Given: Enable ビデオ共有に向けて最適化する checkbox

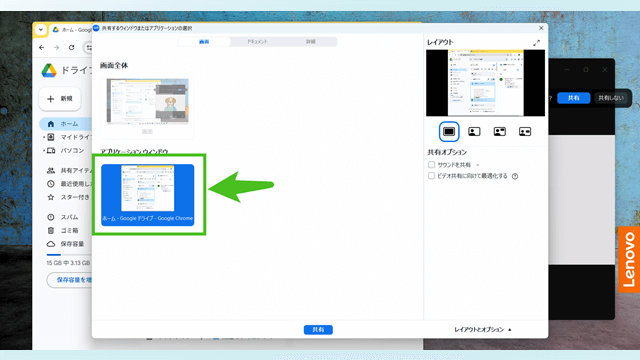Looking at the screenshot, I should [x=431, y=176].
